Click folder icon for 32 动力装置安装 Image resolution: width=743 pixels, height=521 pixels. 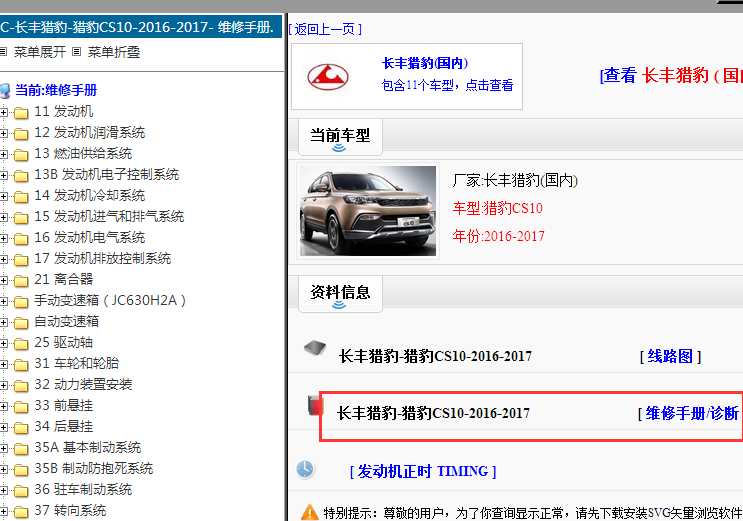21,385
